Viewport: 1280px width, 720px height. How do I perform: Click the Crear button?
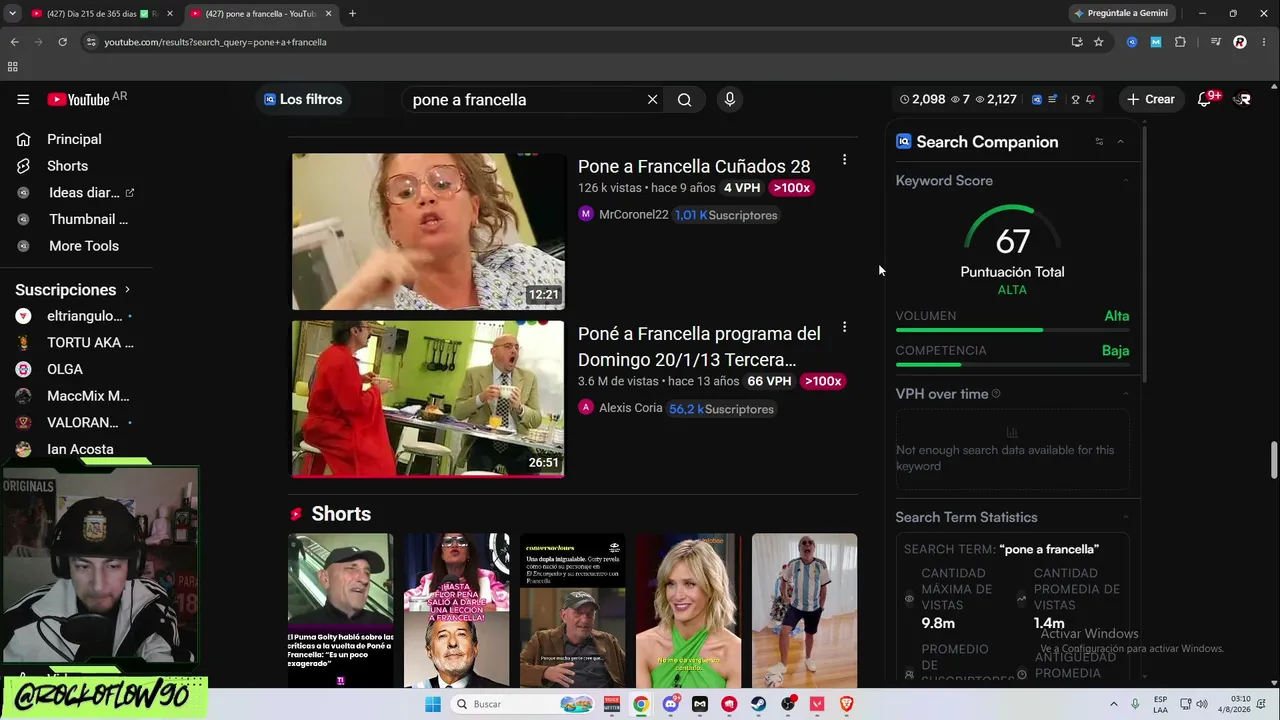coord(1151,99)
